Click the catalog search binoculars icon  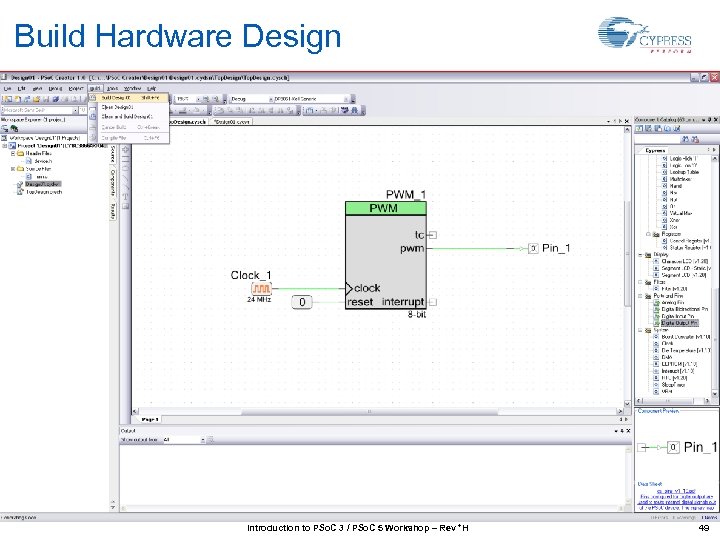pos(686,139)
